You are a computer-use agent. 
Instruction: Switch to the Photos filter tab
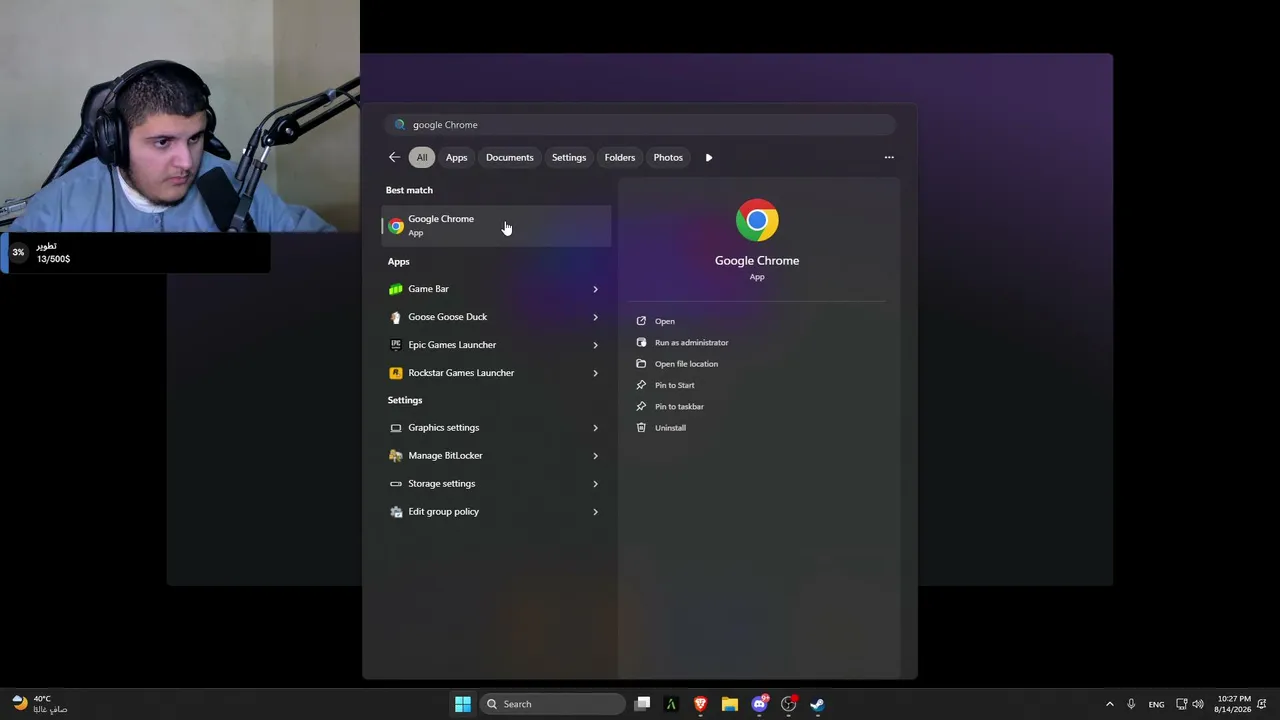click(668, 157)
